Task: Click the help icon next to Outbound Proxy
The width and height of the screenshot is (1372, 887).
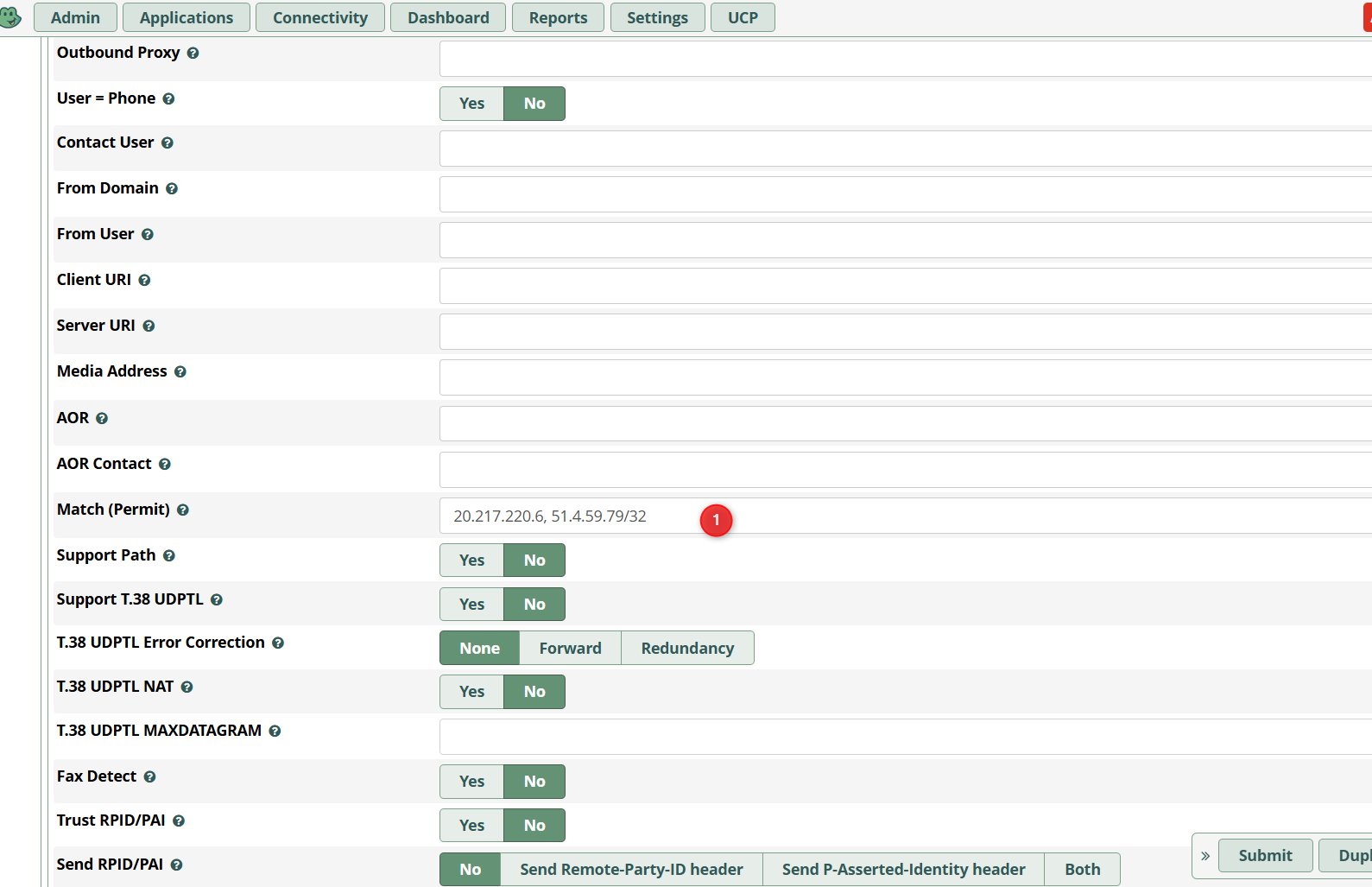Action: [x=193, y=54]
